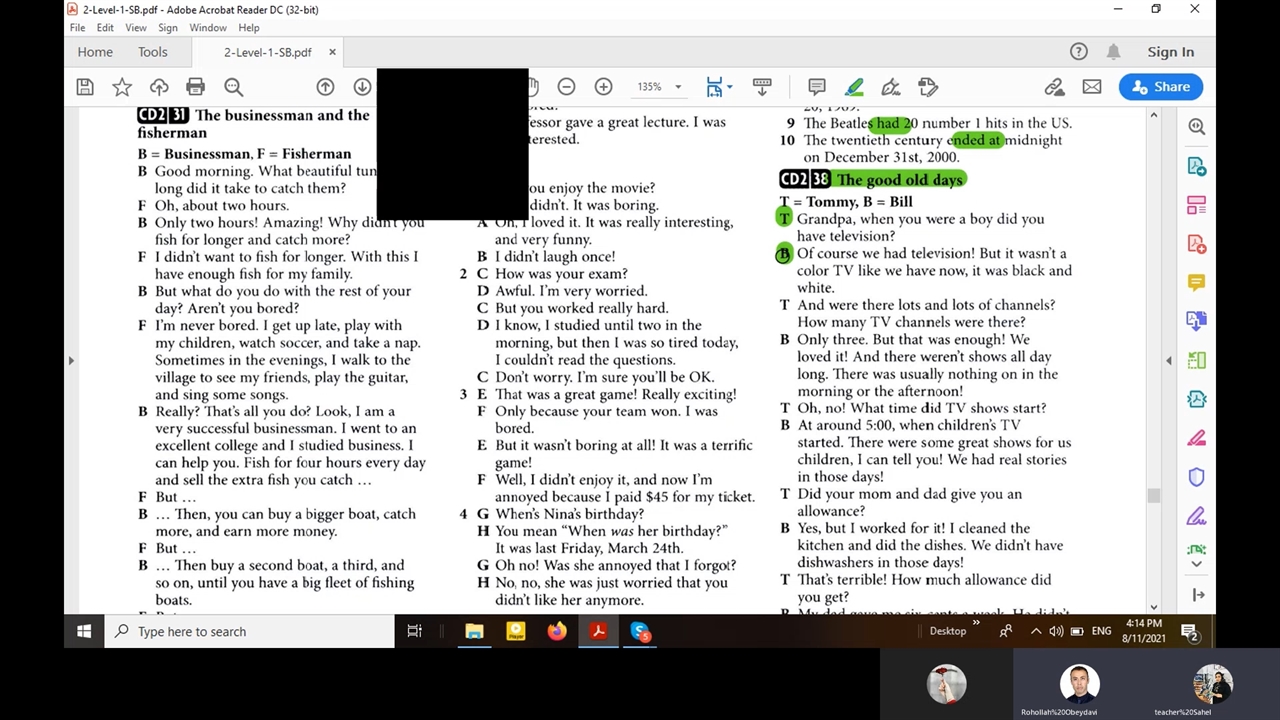
Task: Go to the previous page arrow
Action: pos(325,87)
